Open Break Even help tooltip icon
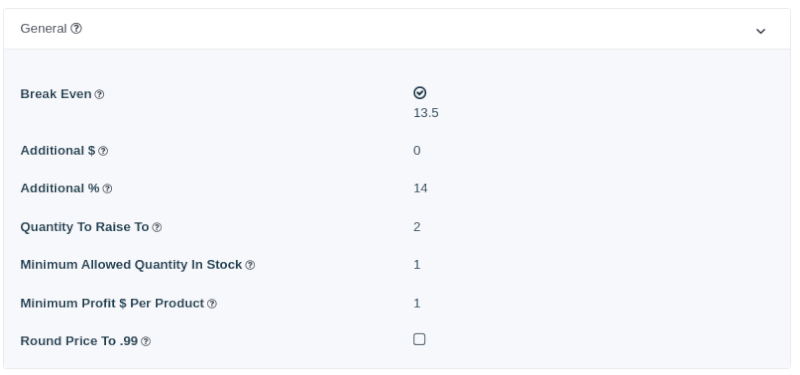 [99, 94]
